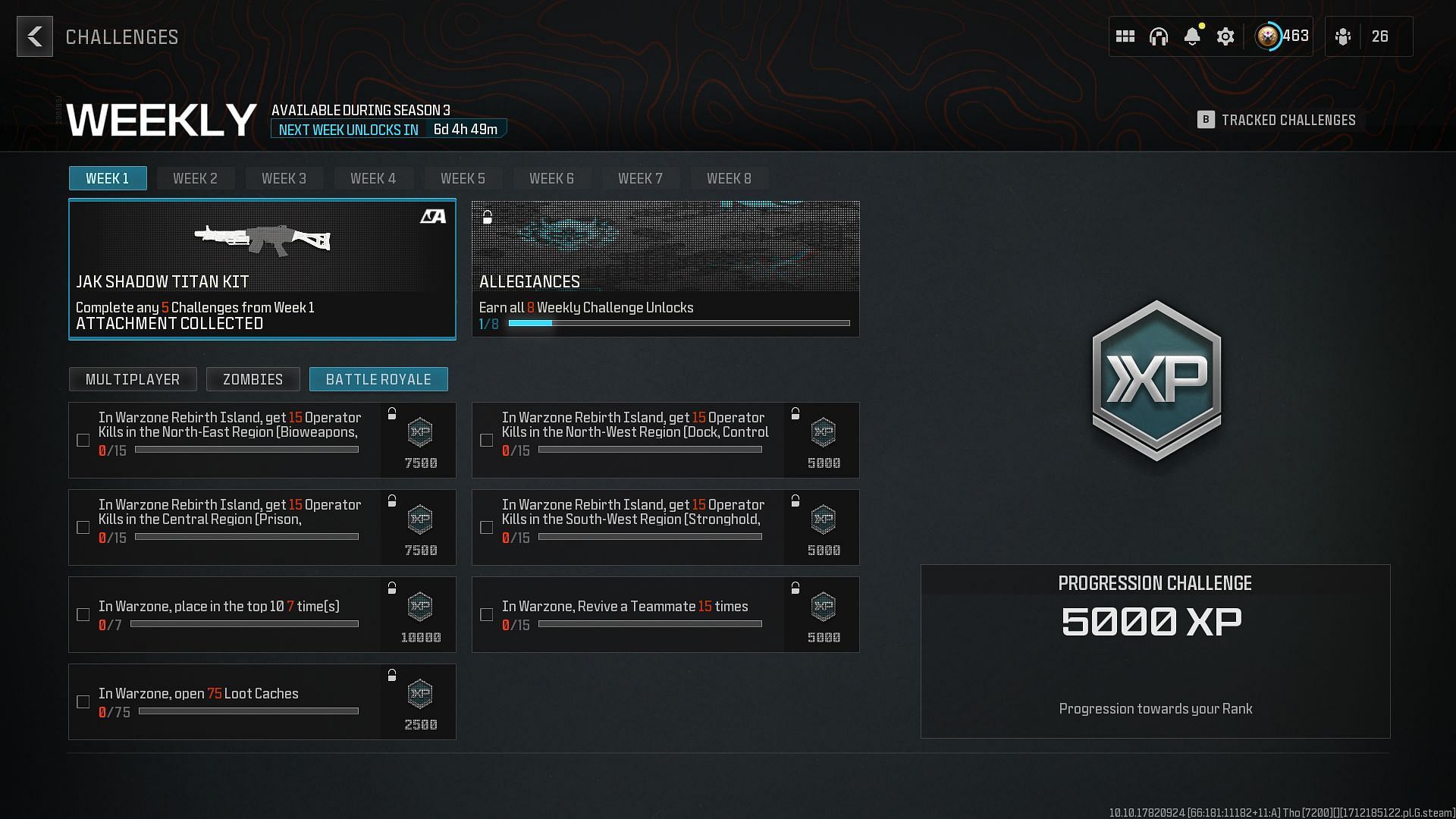Click the friends/social icon
The width and height of the screenshot is (1456, 819).
pos(1345,36)
